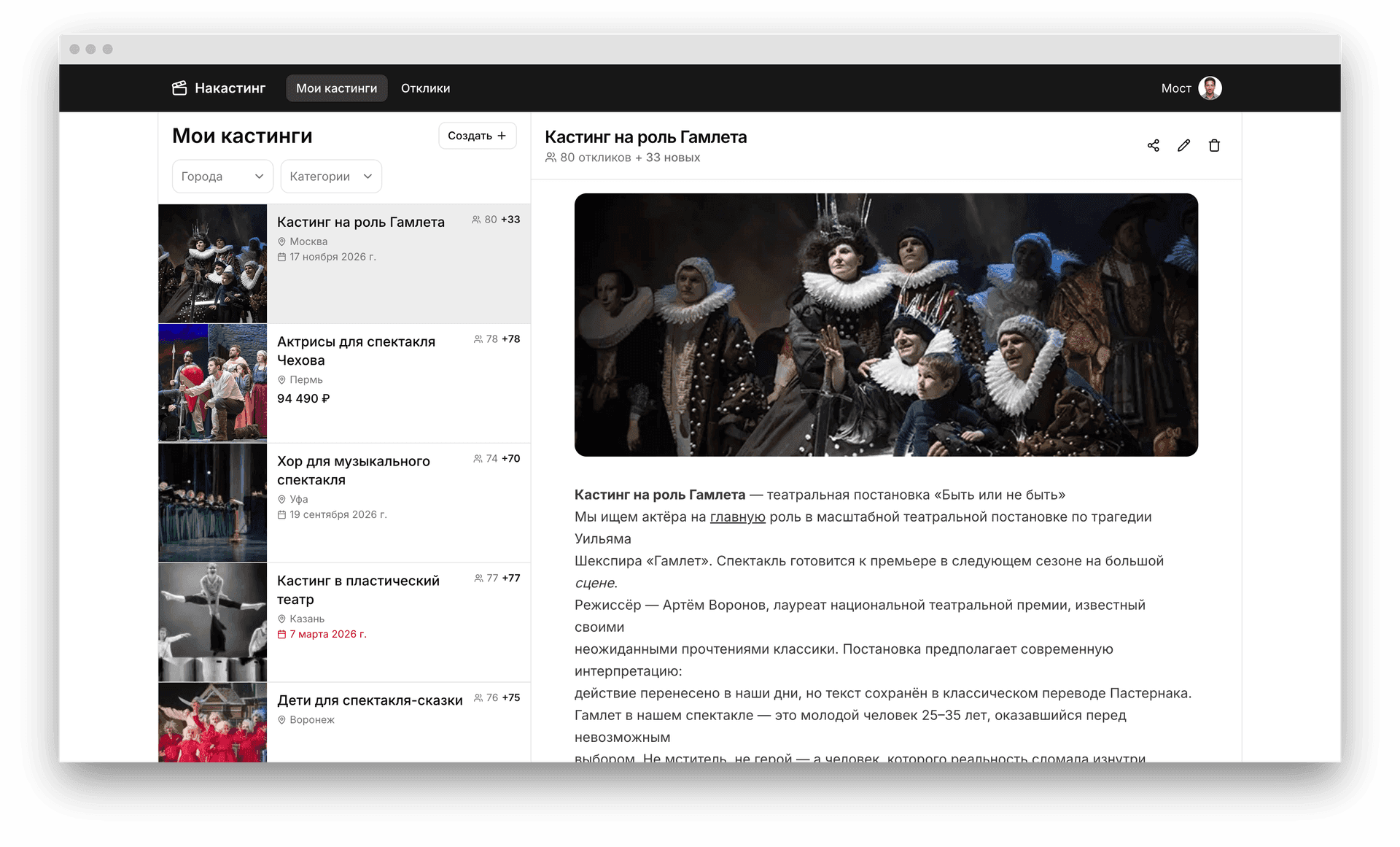The image size is (1400, 847).
Task: Click location pin icon beside Казань
Action: pos(281,619)
